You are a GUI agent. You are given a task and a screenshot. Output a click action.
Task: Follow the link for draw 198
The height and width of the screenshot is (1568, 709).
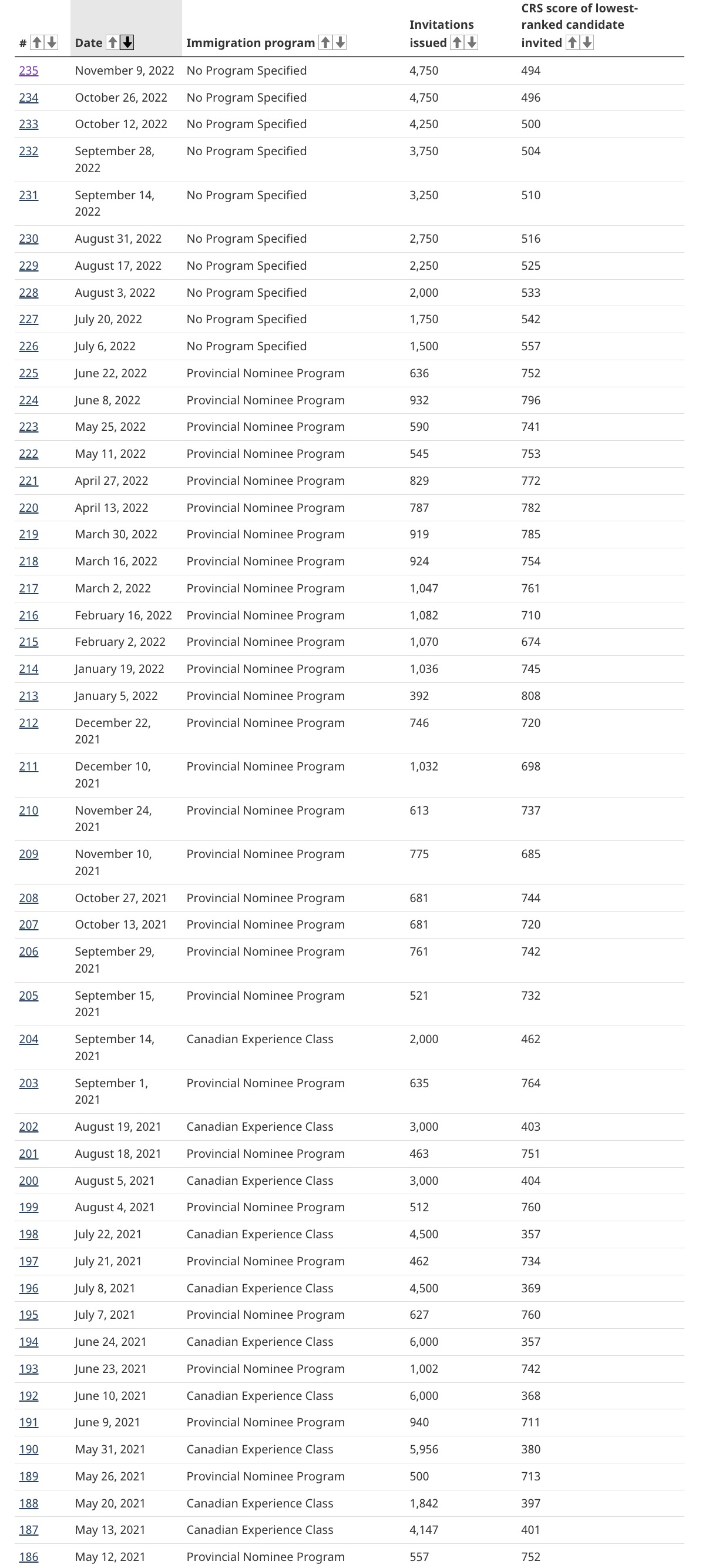point(29,1234)
